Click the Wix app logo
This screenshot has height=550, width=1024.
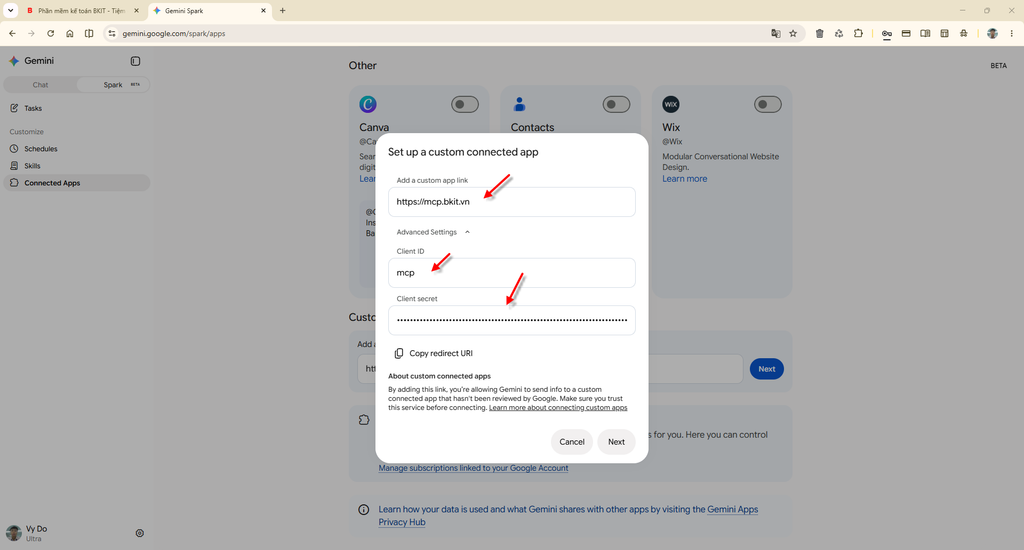click(671, 104)
